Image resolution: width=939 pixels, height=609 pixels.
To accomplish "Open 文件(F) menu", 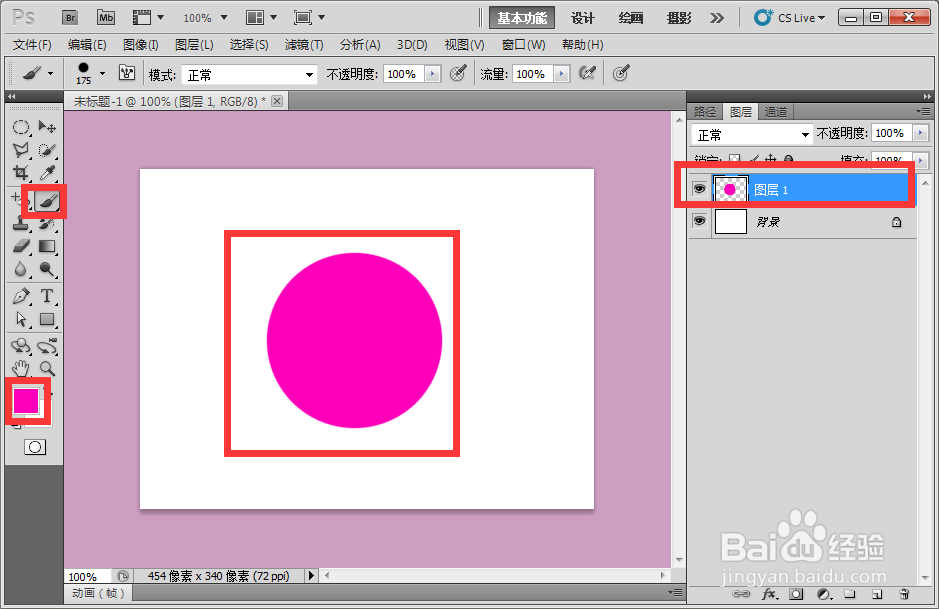I will (x=32, y=45).
